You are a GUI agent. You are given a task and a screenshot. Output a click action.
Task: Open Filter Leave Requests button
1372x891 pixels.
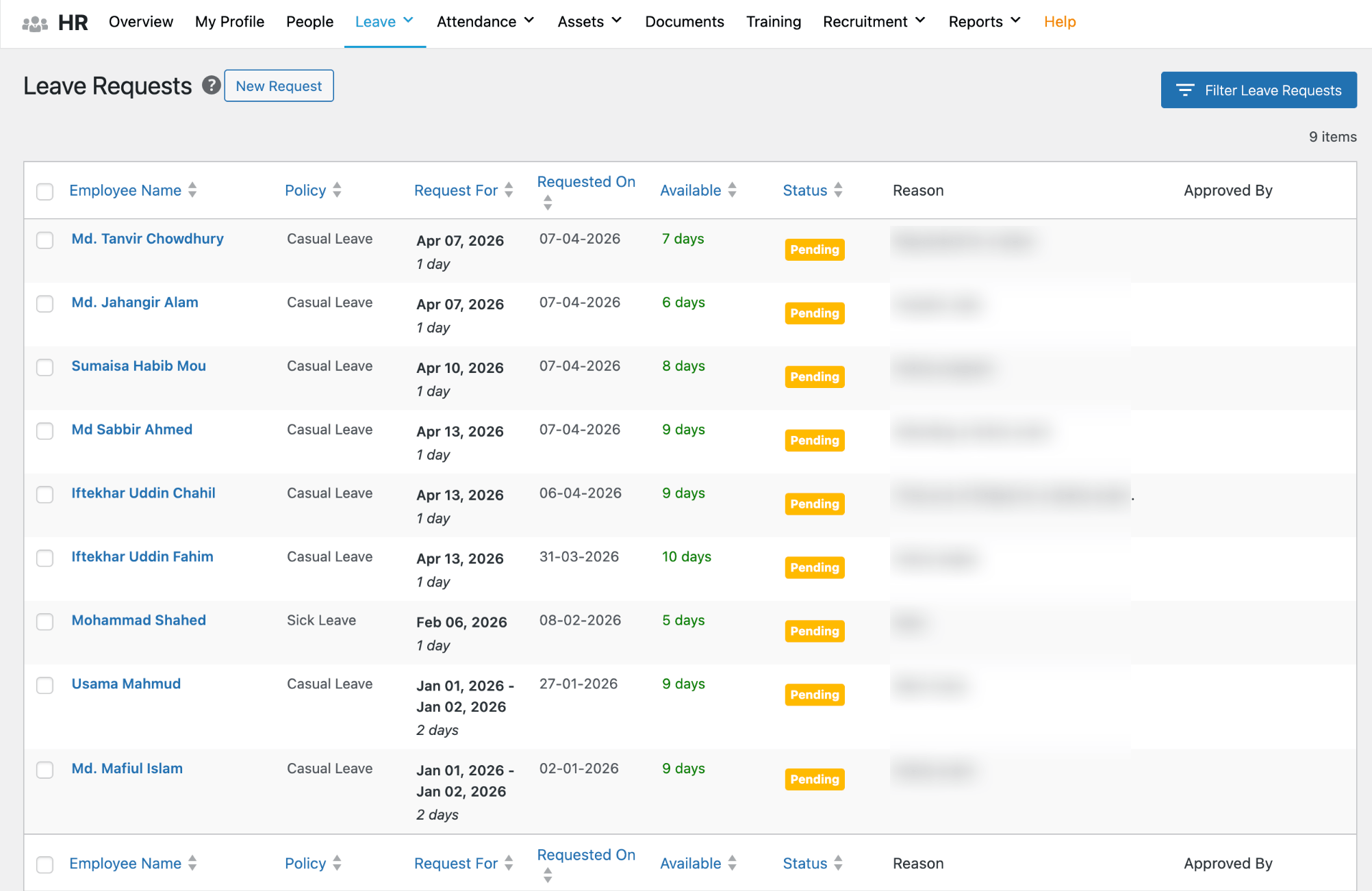1258,90
